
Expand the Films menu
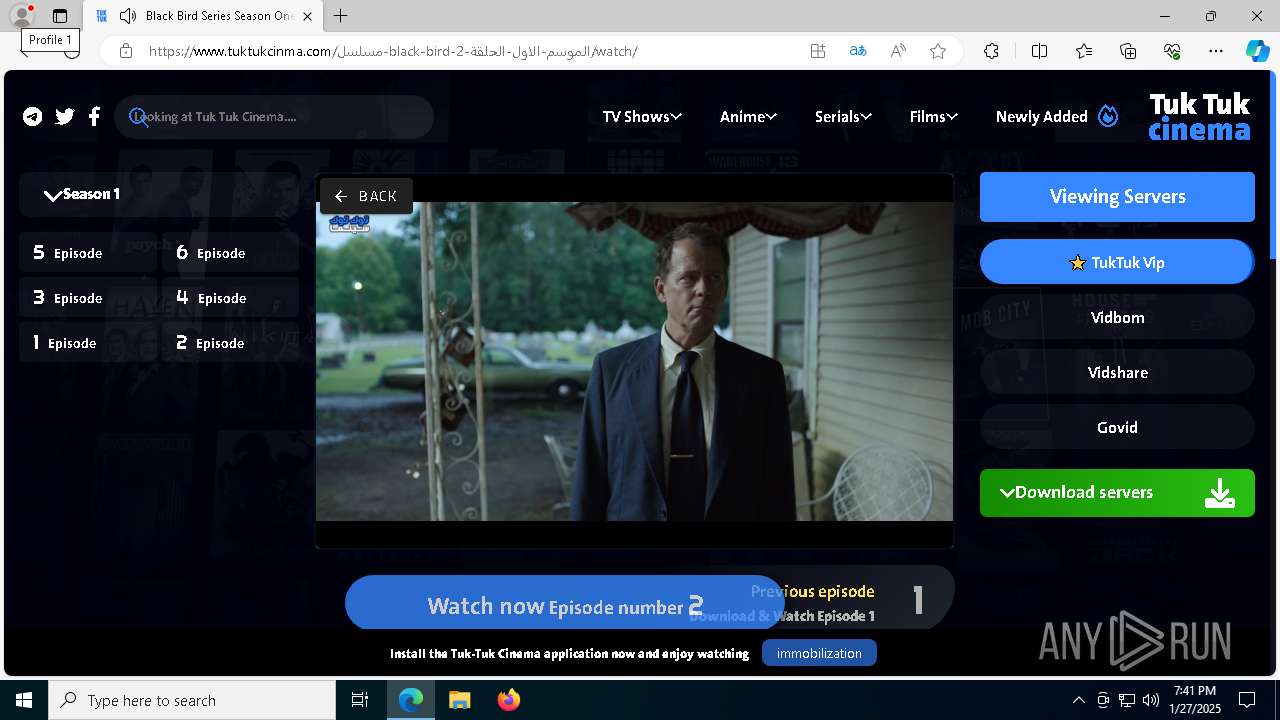[934, 117]
